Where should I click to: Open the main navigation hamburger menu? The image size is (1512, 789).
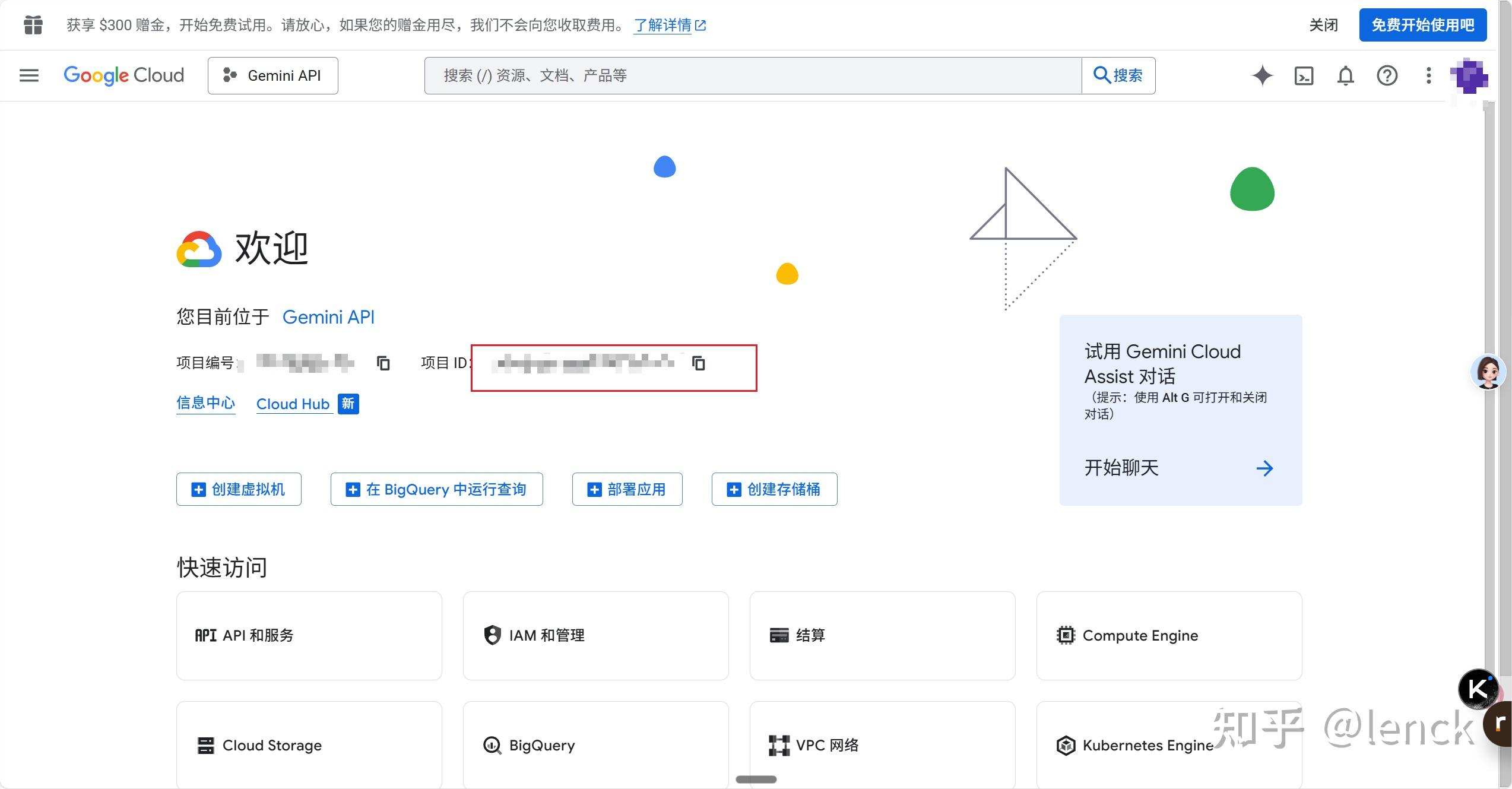[29, 75]
